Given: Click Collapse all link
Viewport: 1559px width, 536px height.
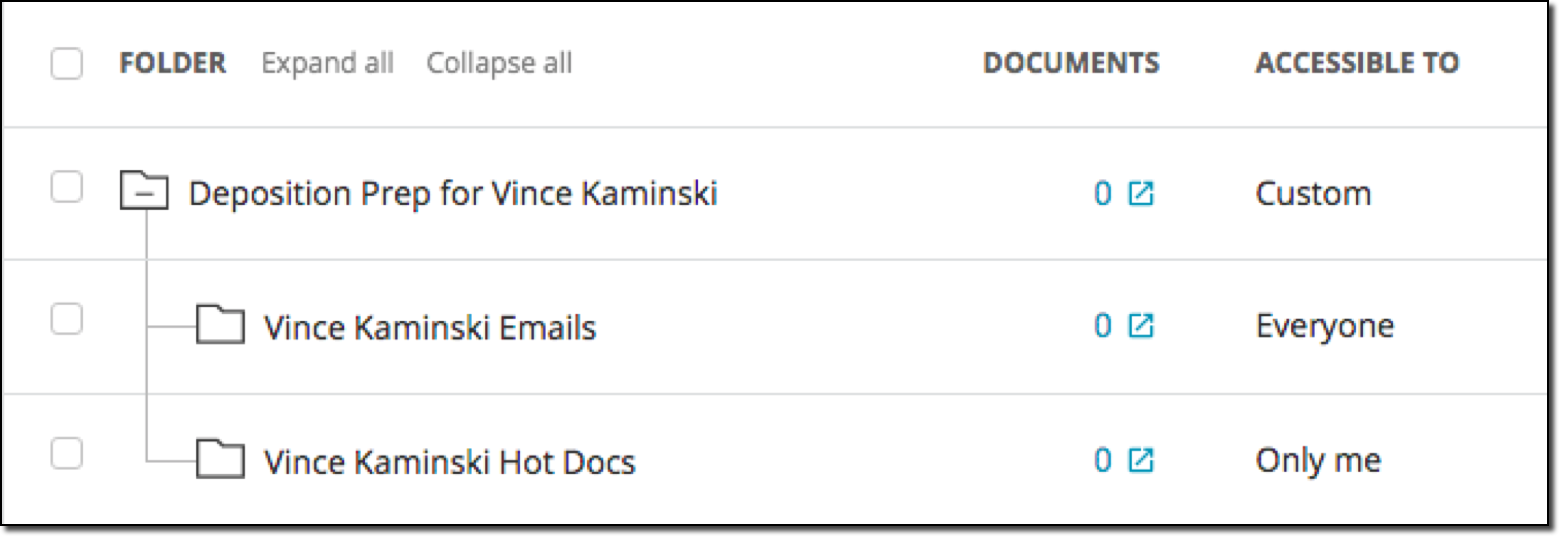Looking at the screenshot, I should pos(499,64).
